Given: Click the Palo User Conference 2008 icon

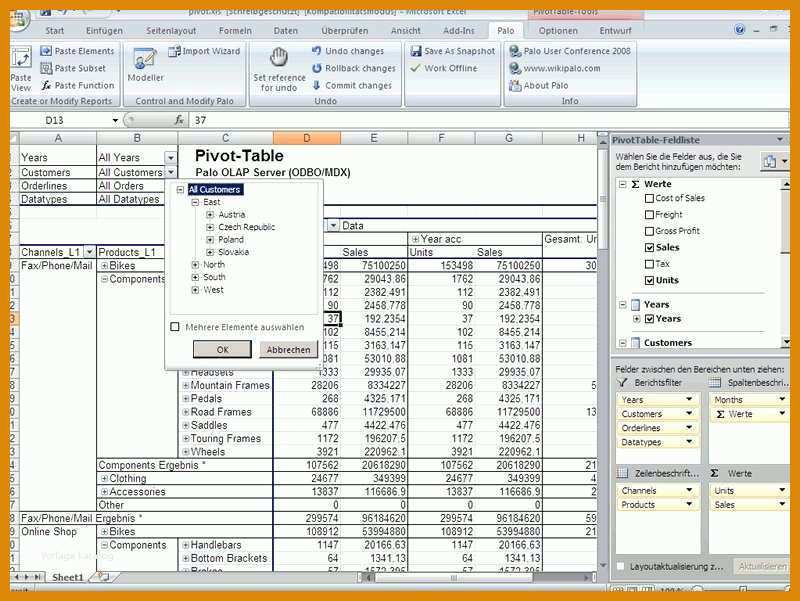Looking at the screenshot, I should tap(515, 51).
